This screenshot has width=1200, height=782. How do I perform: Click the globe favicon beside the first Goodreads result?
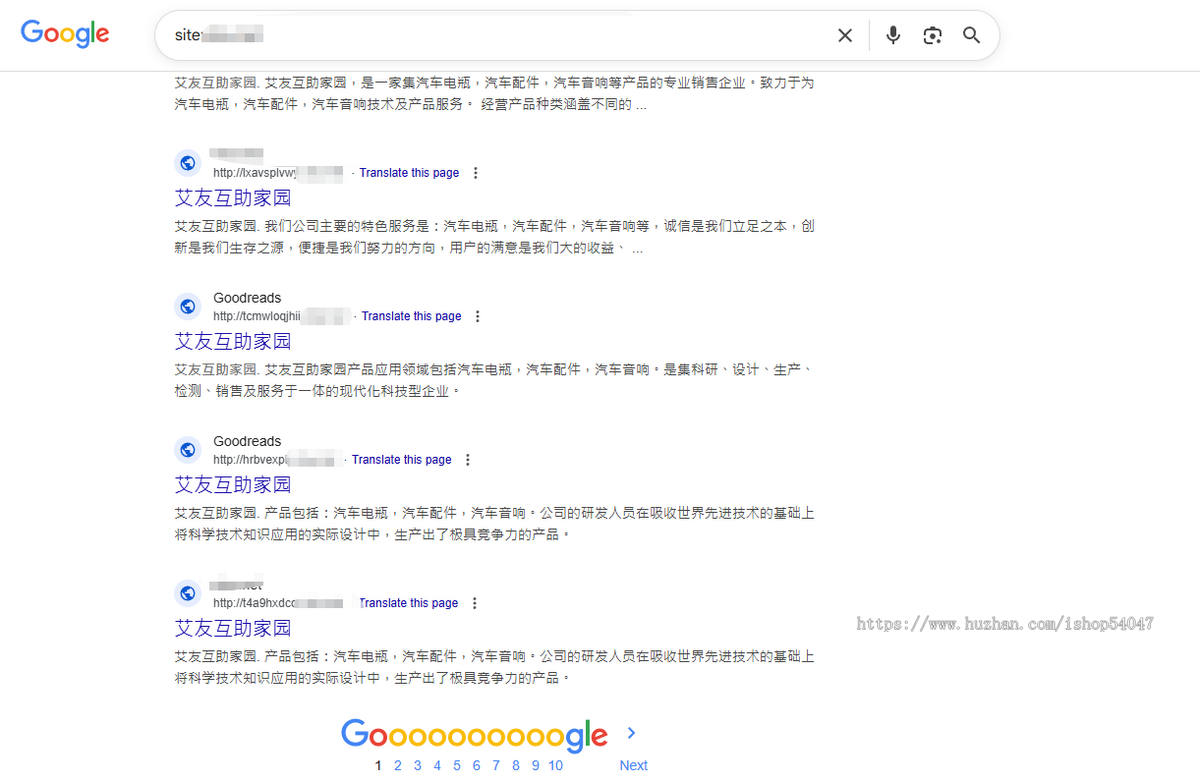click(188, 306)
